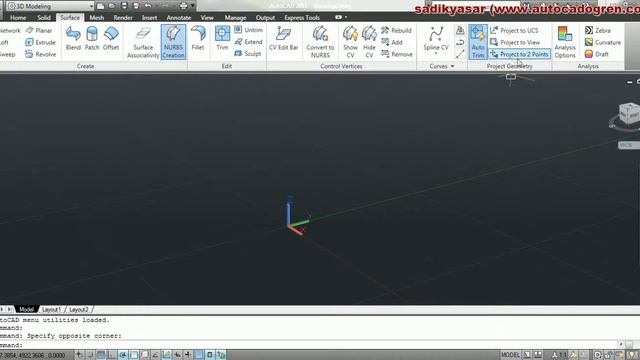Image resolution: width=640 pixels, height=360 pixels.
Task: Select the Blend surface tool
Action: [x=73, y=38]
